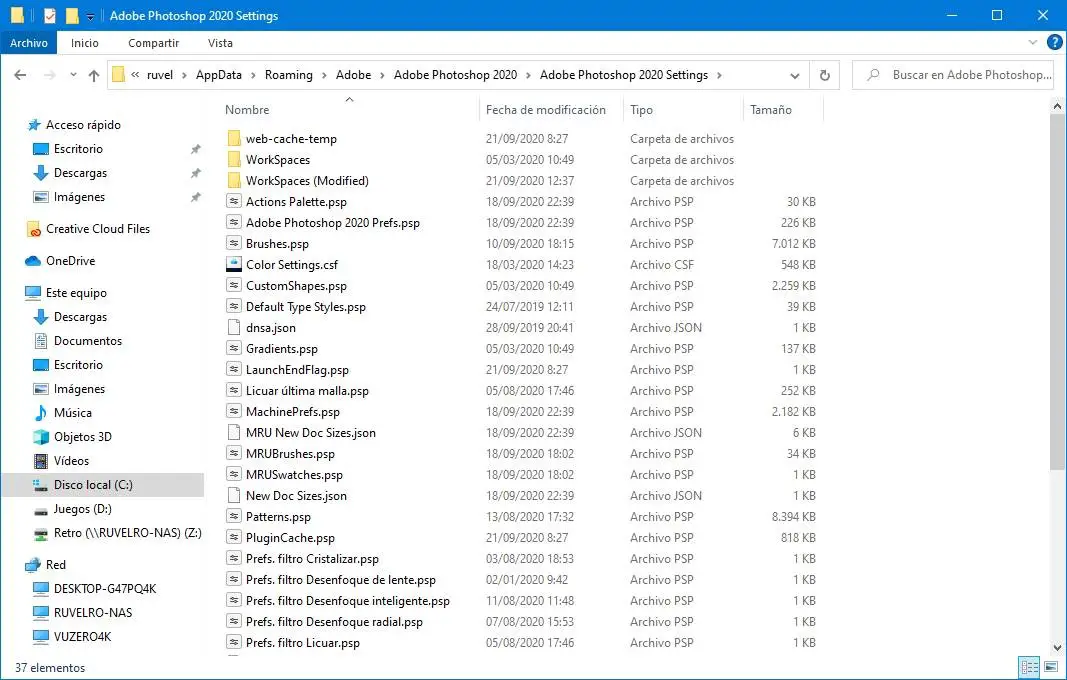The height and width of the screenshot is (680, 1067).
Task: Open Vídeos folder in sidebar
Action: coord(71,461)
